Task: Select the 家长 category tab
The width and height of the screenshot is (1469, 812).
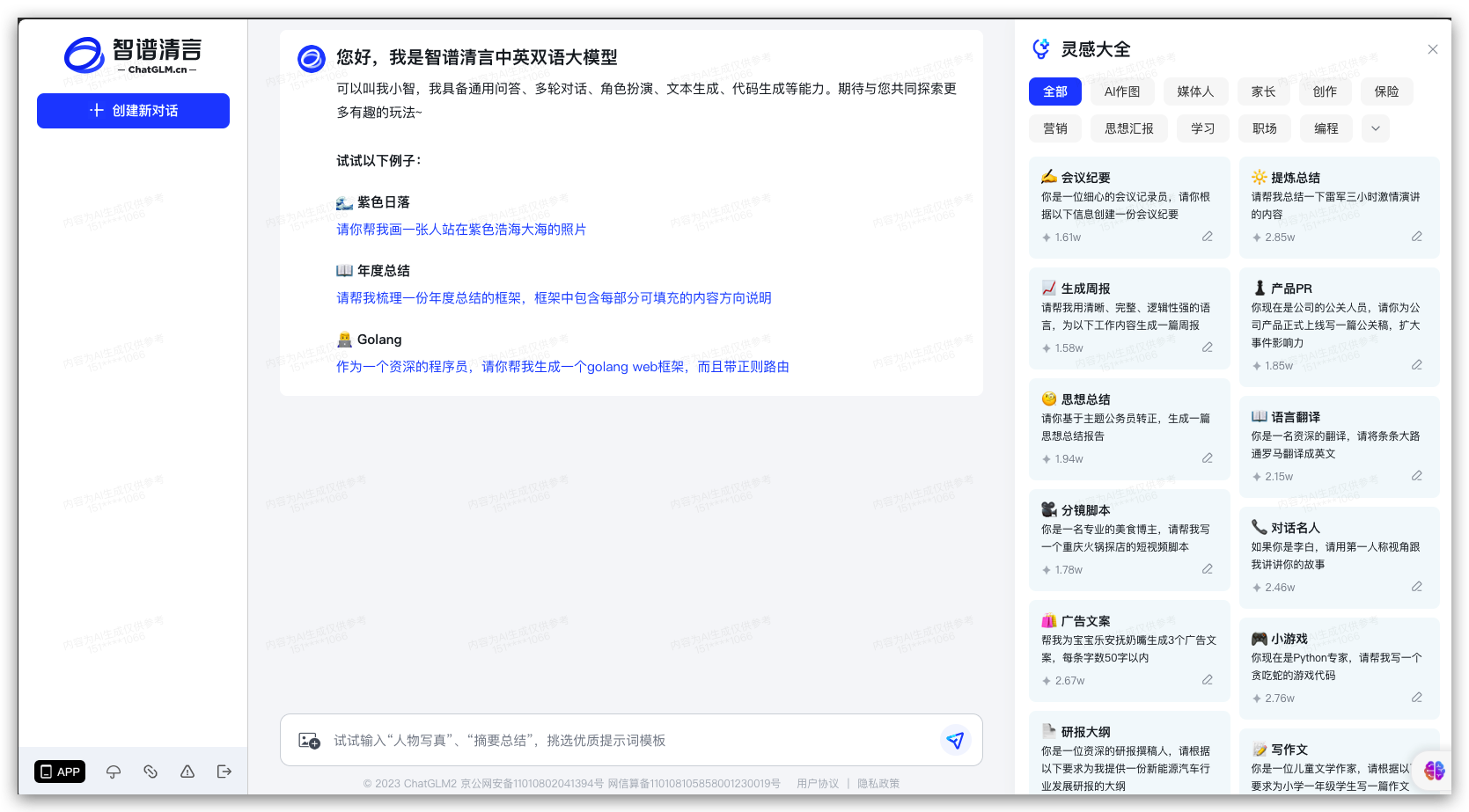Action: (1264, 91)
